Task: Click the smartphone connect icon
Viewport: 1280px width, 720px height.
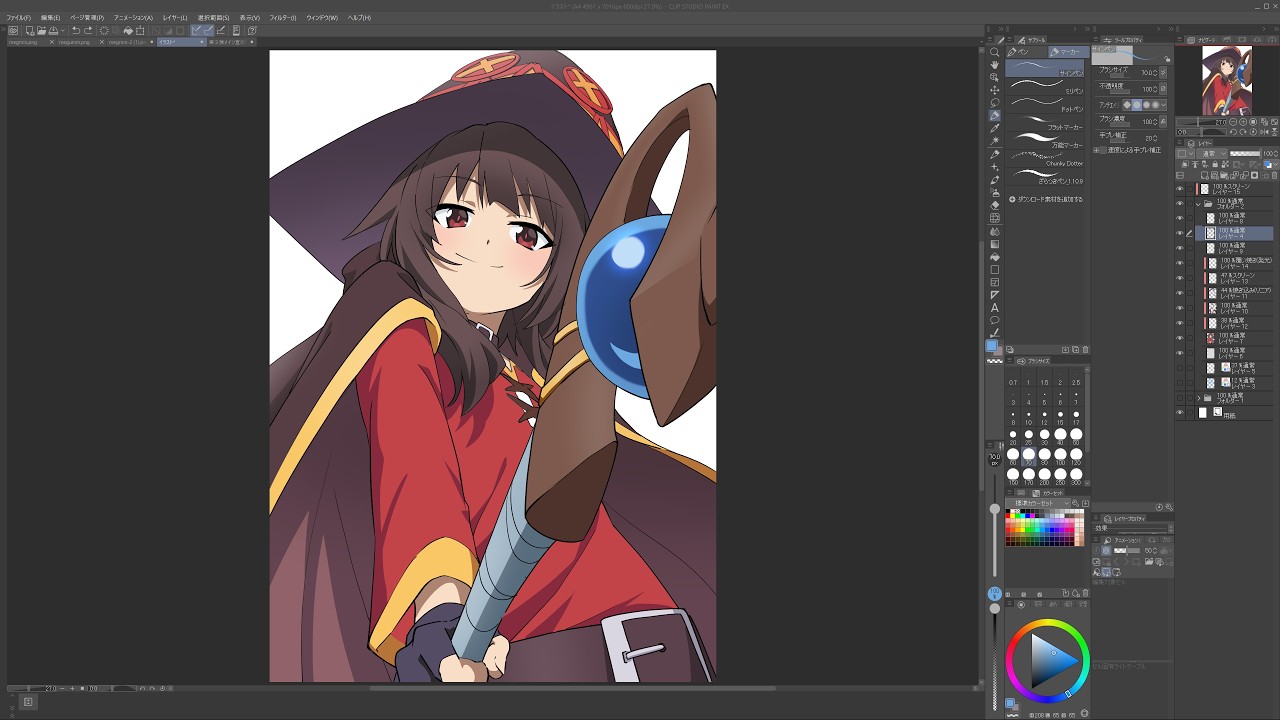Action: pos(236,31)
